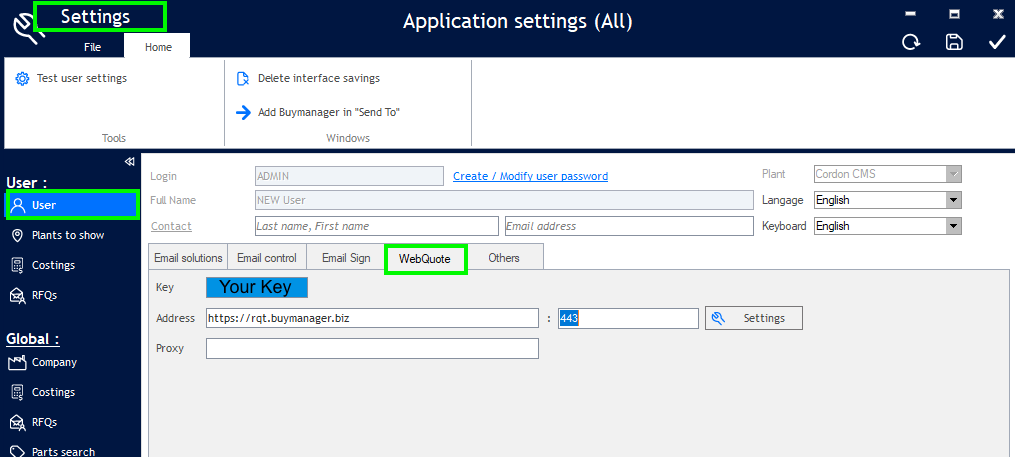The image size is (1015, 457).
Task: Switch to the Others tab
Action: [x=504, y=258]
